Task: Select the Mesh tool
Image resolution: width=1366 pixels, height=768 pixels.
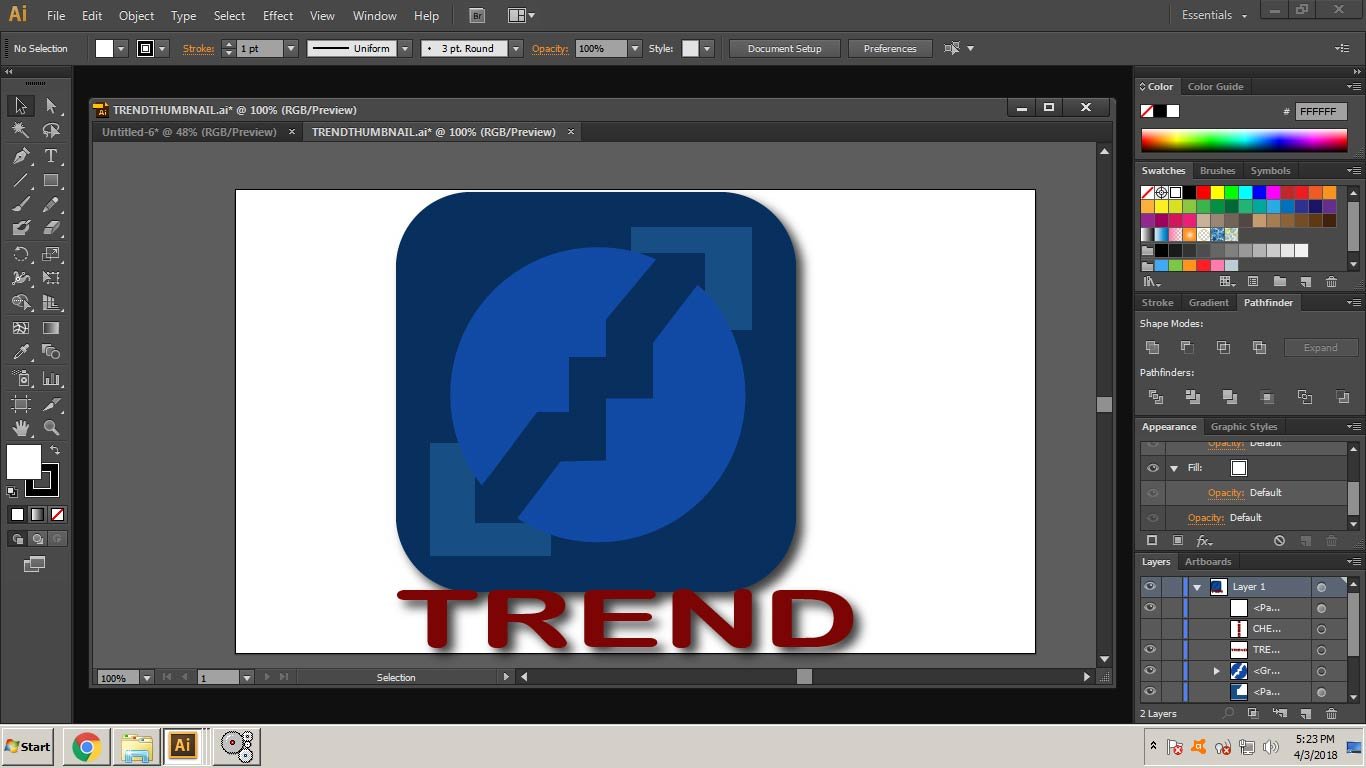Action: click(x=20, y=327)
